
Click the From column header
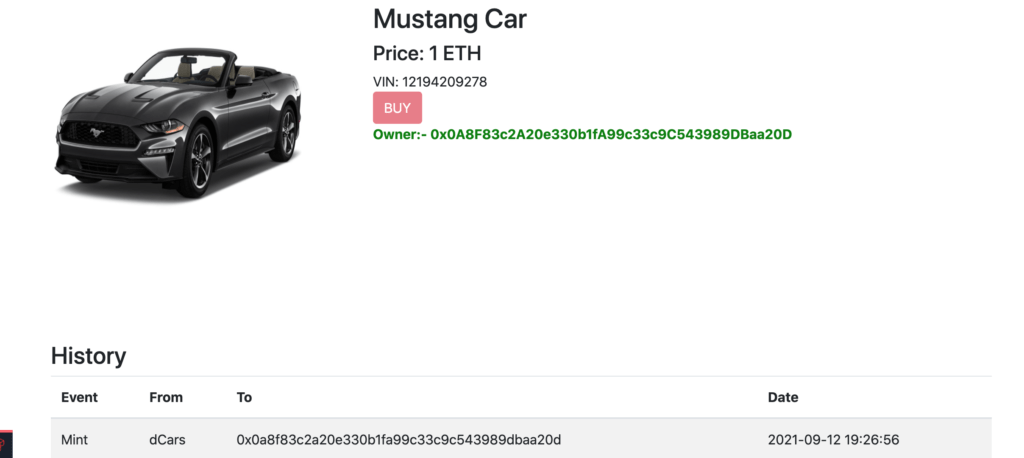click(x=166, y=397)
